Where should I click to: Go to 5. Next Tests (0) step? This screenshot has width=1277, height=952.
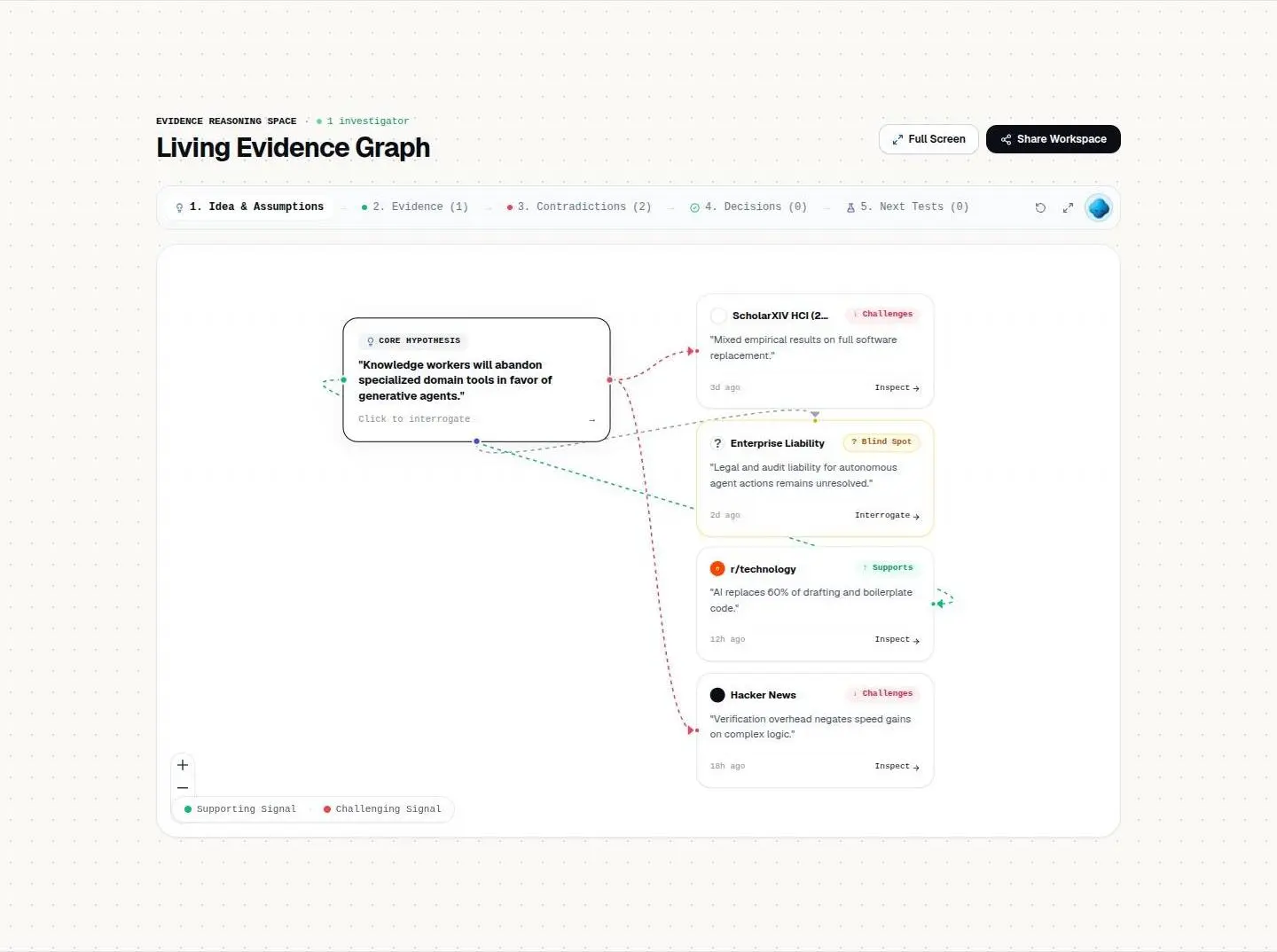coord(907,207)
